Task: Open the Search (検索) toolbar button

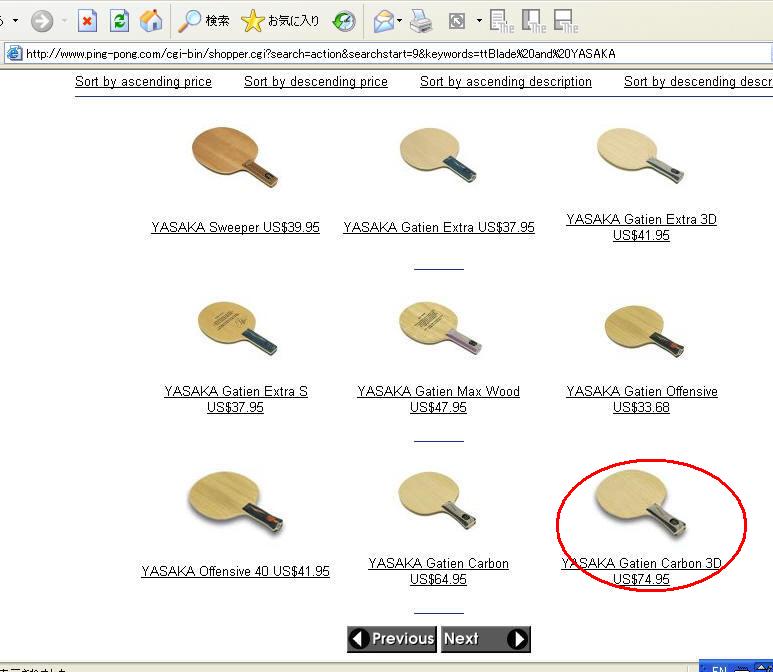Action: click(x=204, y=21)
